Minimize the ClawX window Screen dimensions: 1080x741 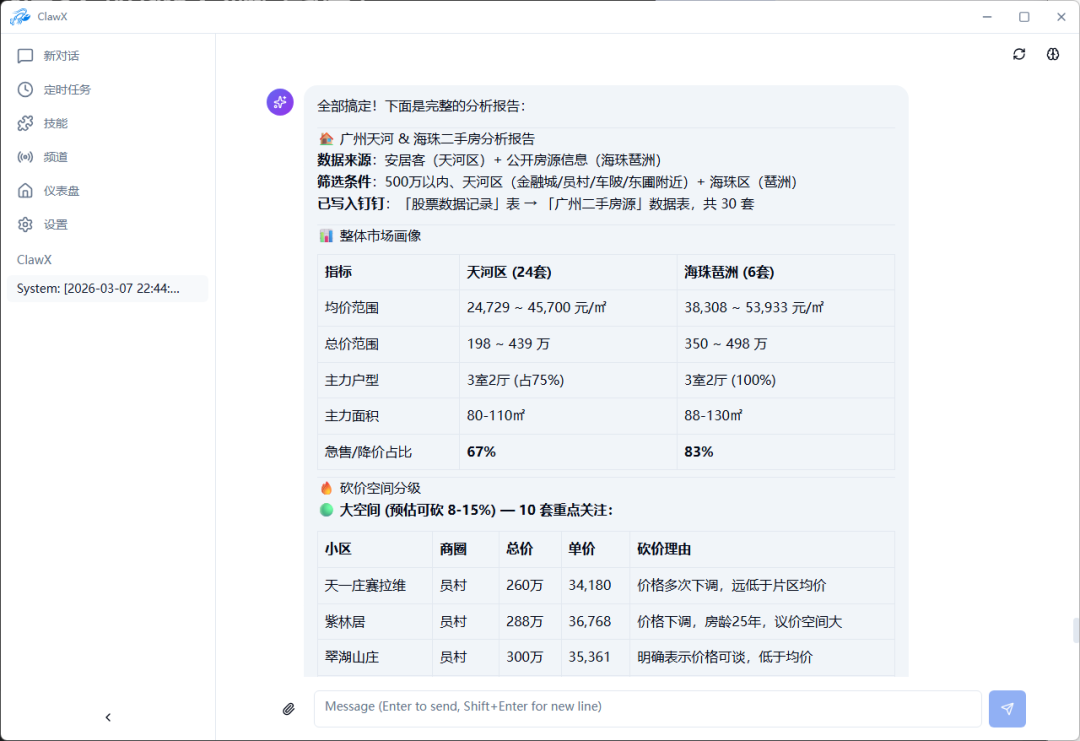point(986,16)
